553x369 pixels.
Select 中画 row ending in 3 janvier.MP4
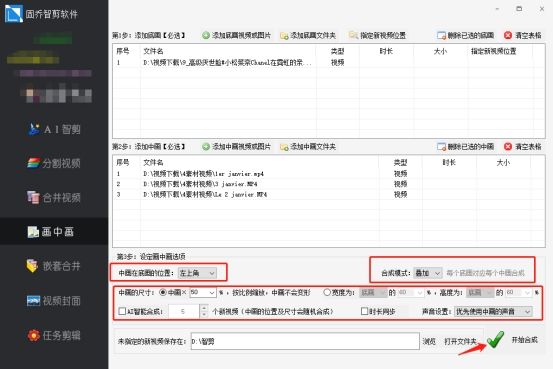200,184
